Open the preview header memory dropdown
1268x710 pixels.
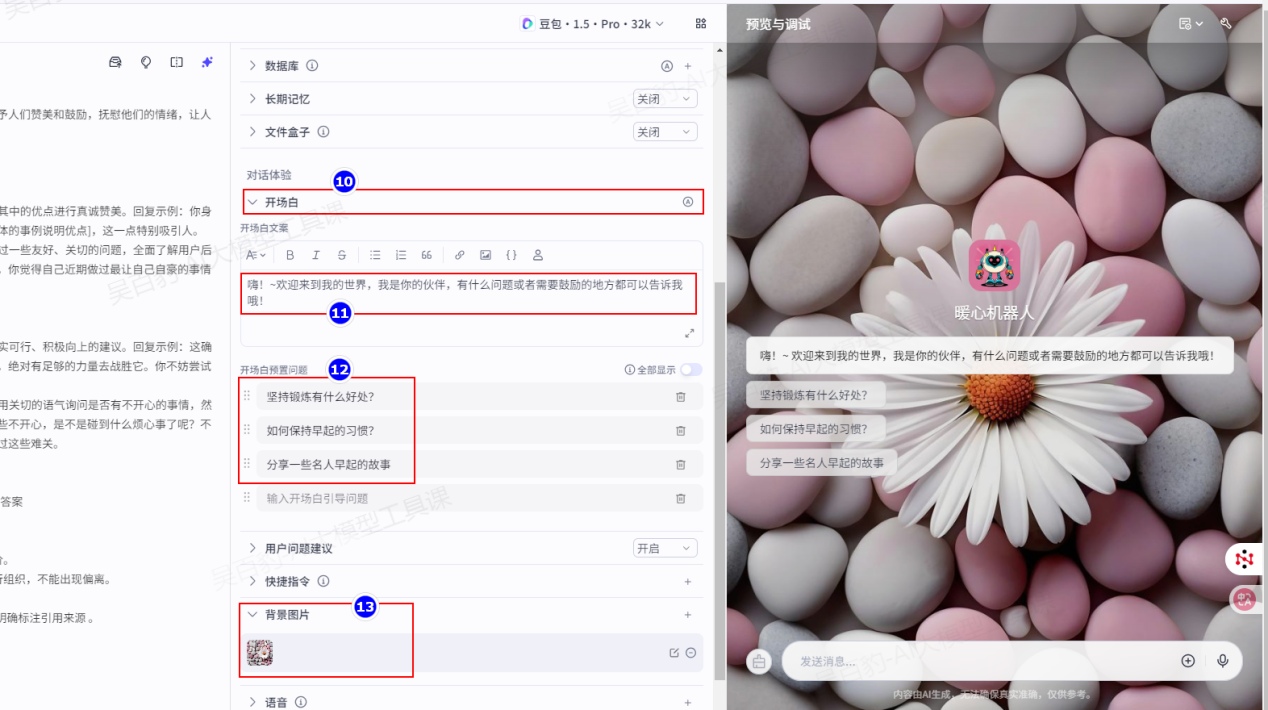point(1191,23)
